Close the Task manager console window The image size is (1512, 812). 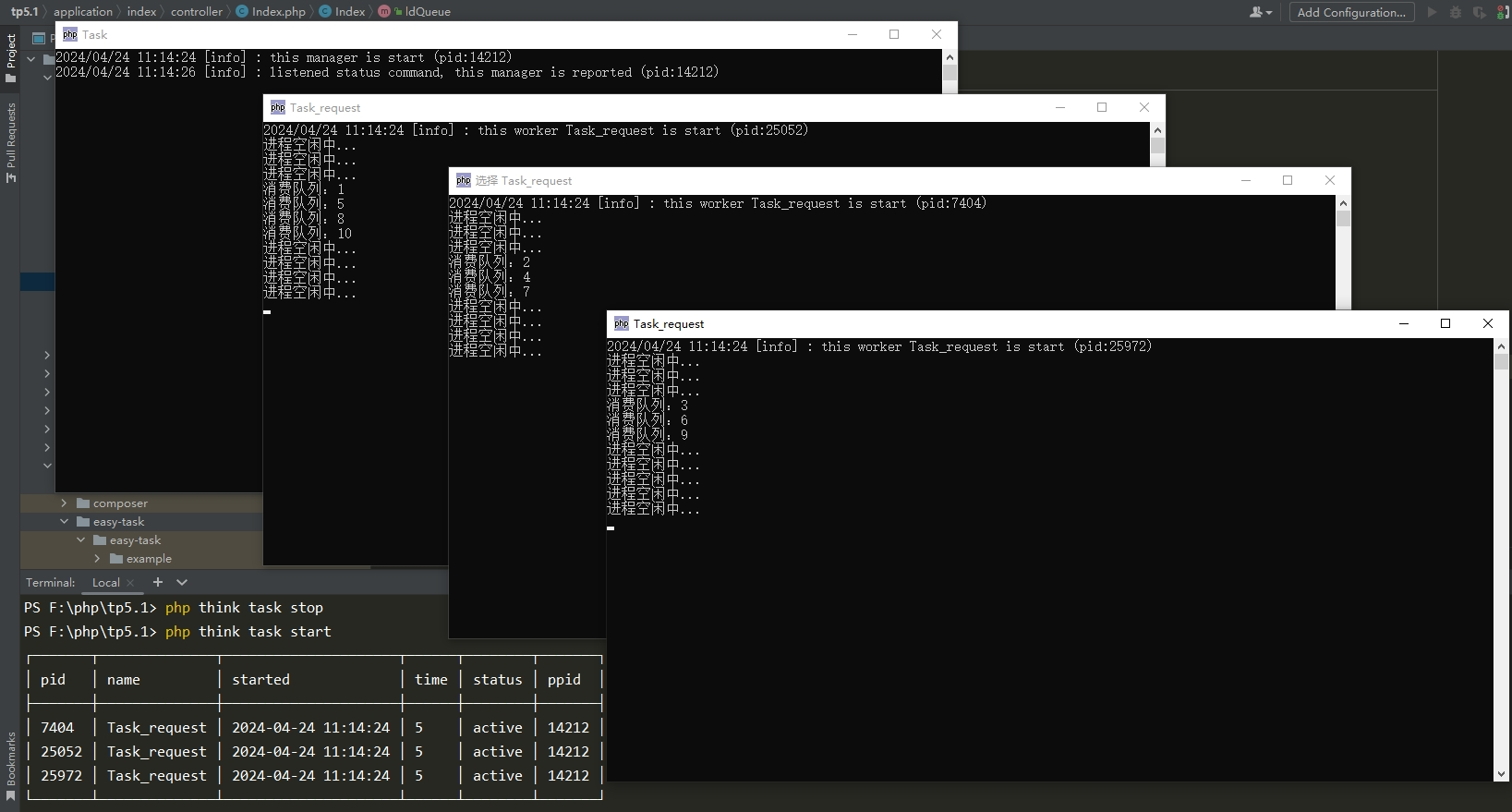click(937, 34)
